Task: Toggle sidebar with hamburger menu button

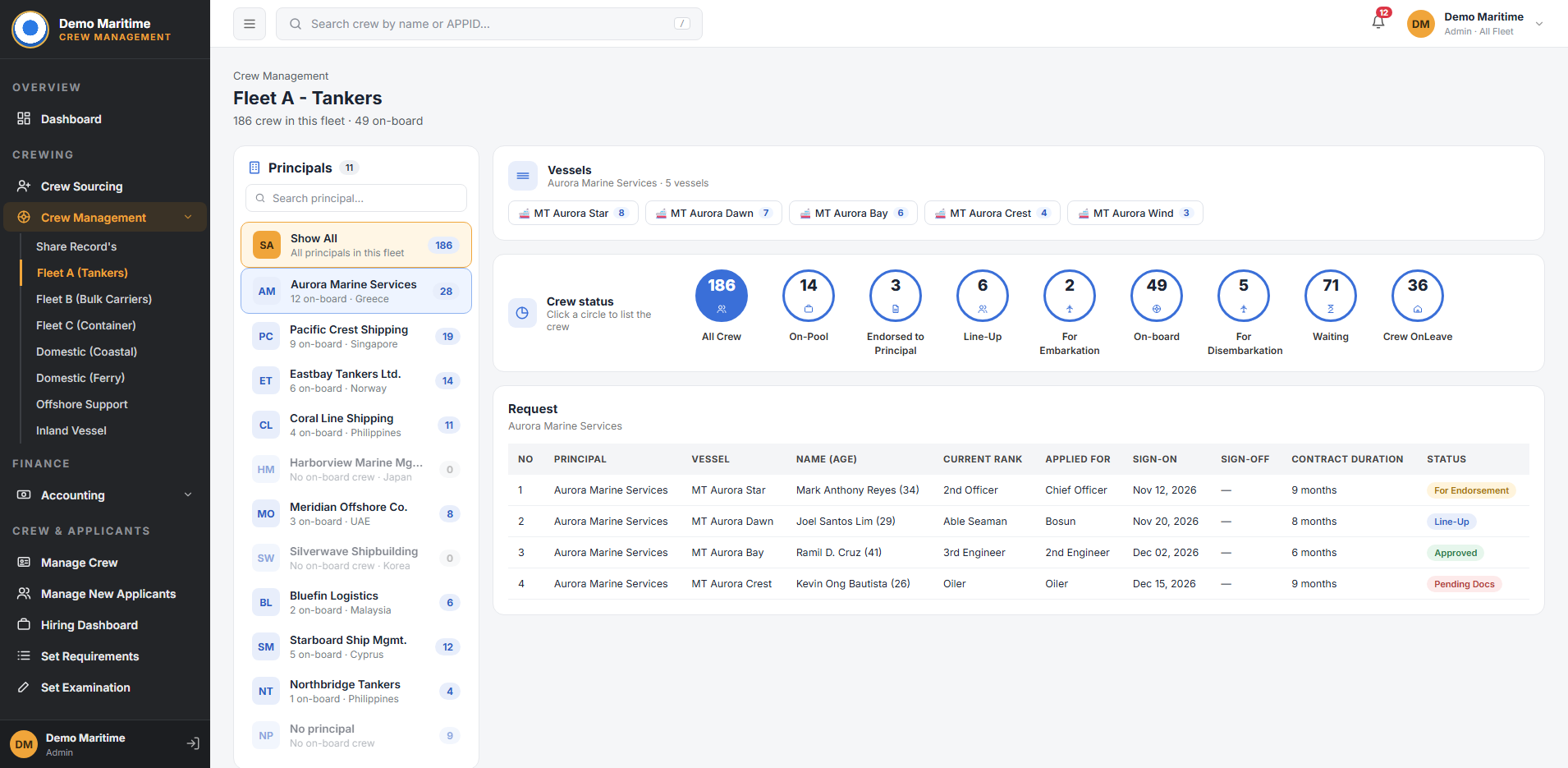Action: [x=250, y=24]
